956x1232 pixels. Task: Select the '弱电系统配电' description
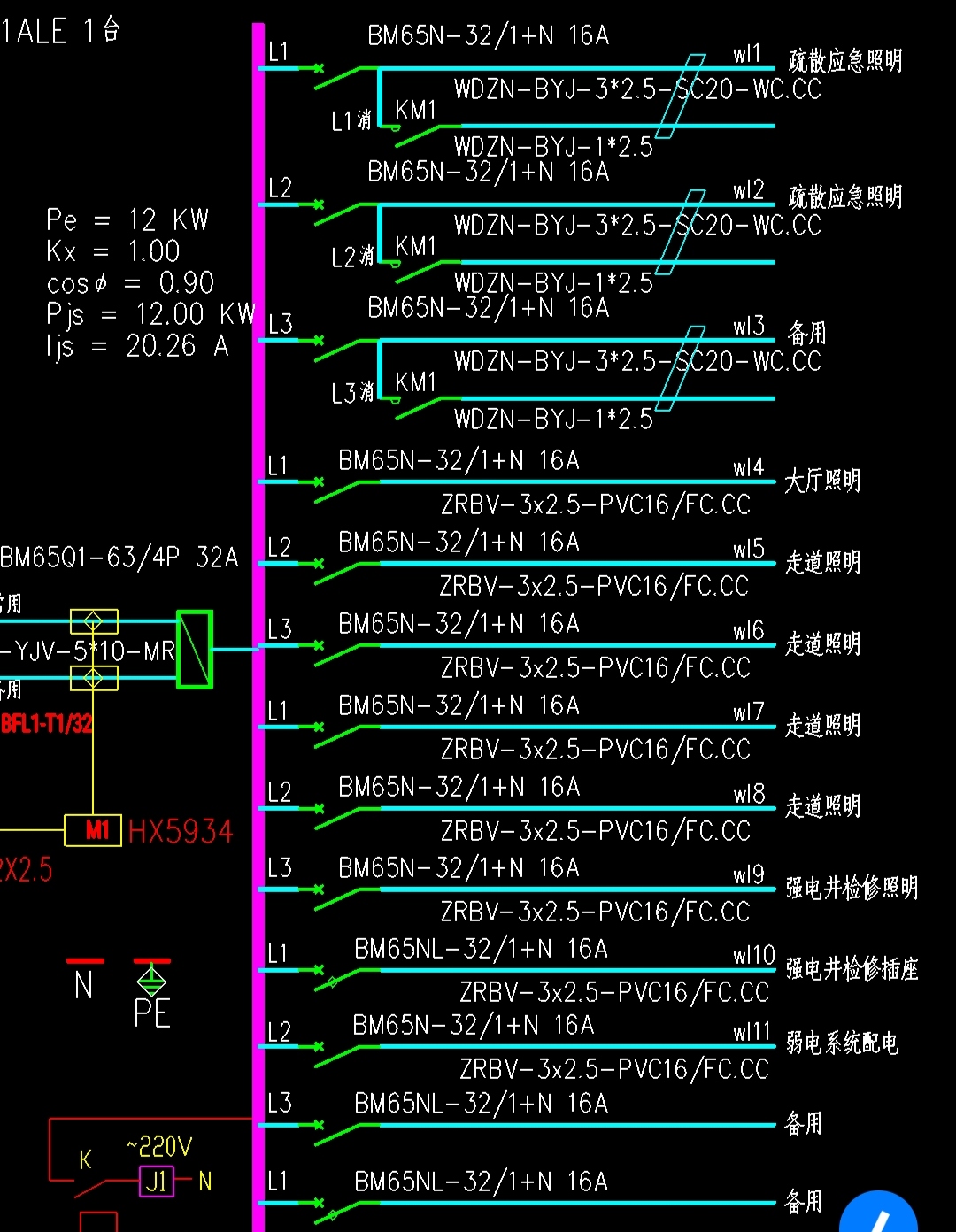[x=842, y=1043]
